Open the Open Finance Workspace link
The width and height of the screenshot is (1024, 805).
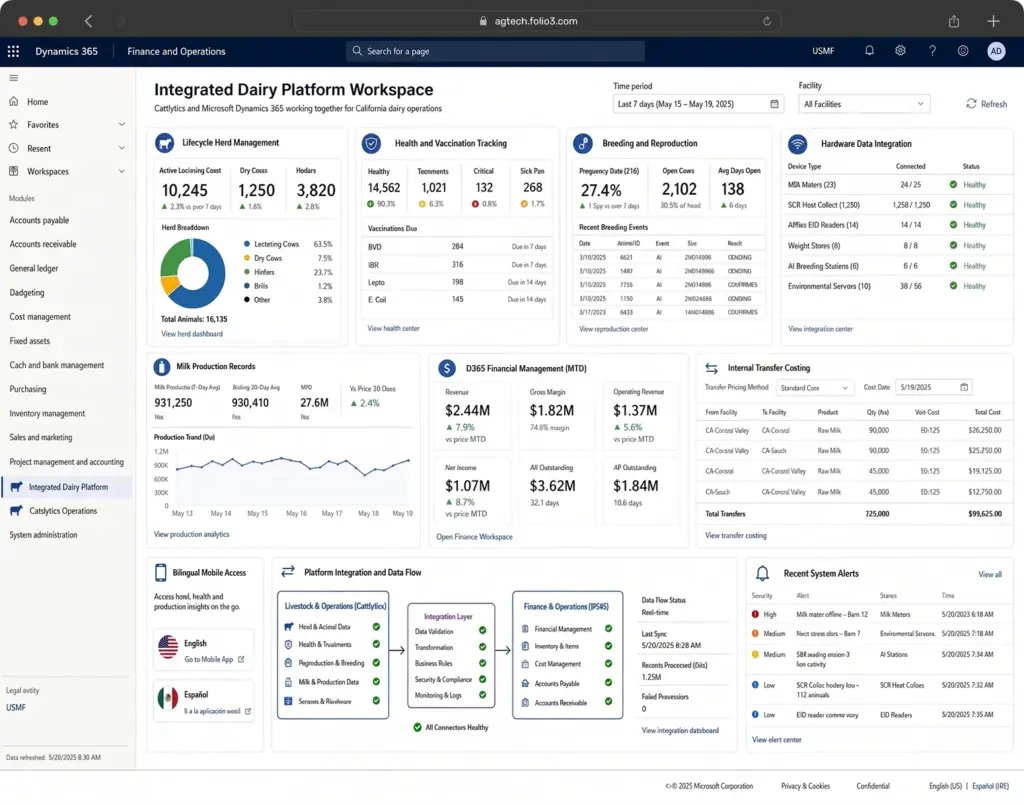(474, 537)
